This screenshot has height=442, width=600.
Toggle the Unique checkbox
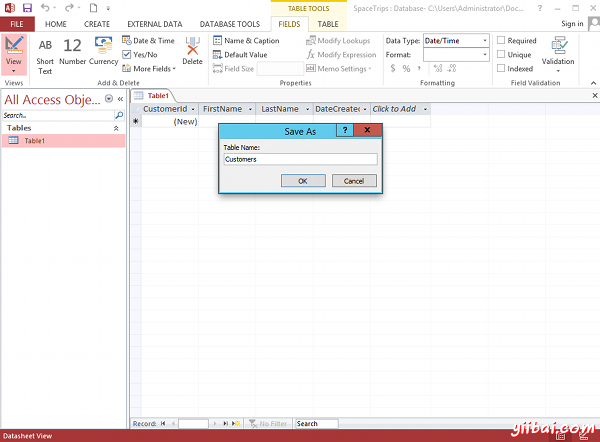pos(501,55)
